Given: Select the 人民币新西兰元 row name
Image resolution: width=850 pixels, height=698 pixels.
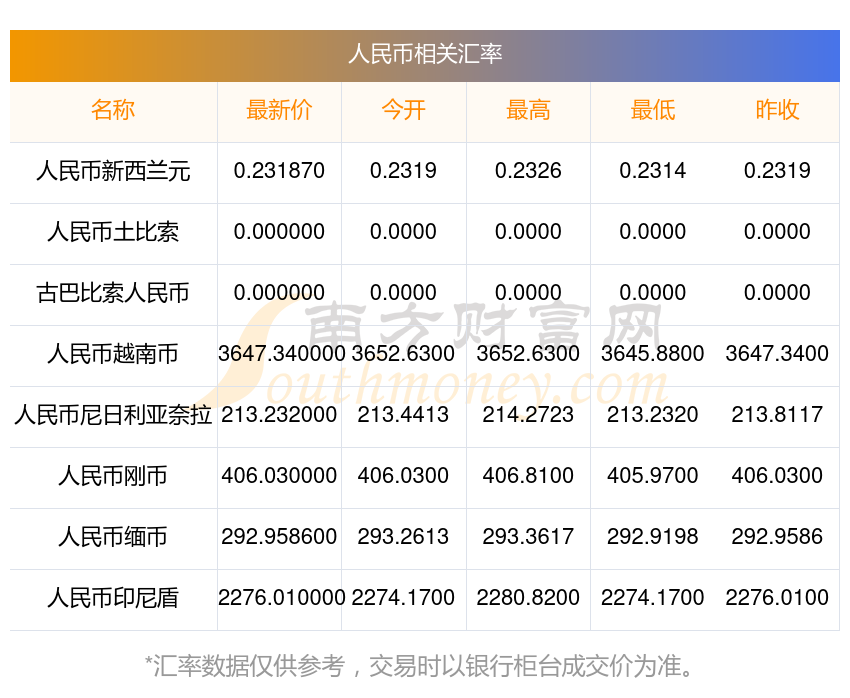Looking at the screenshot, I should (x=113, y=171).
